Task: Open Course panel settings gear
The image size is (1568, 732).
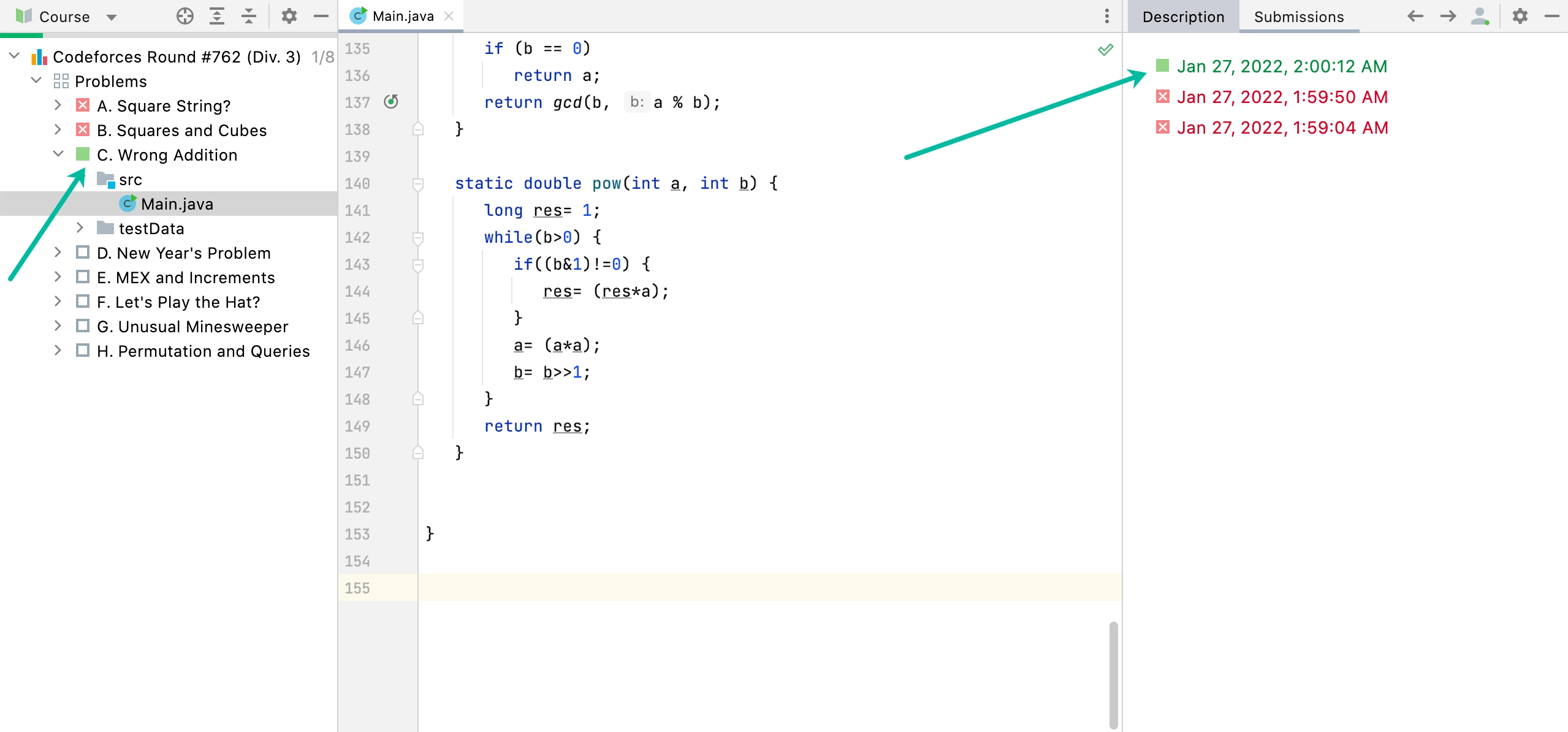Action: (289, 16)
